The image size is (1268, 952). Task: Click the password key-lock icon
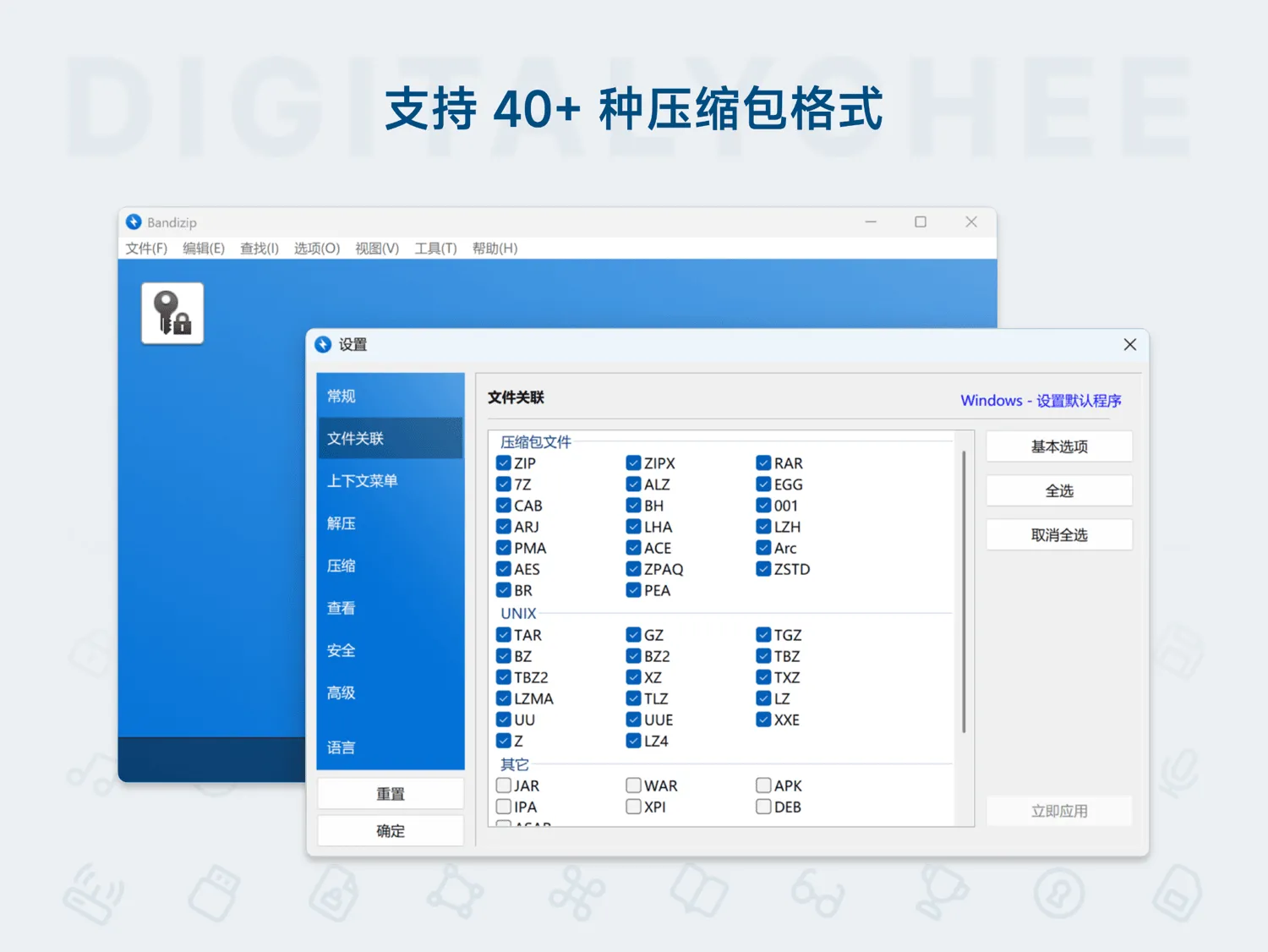[172, 314]
